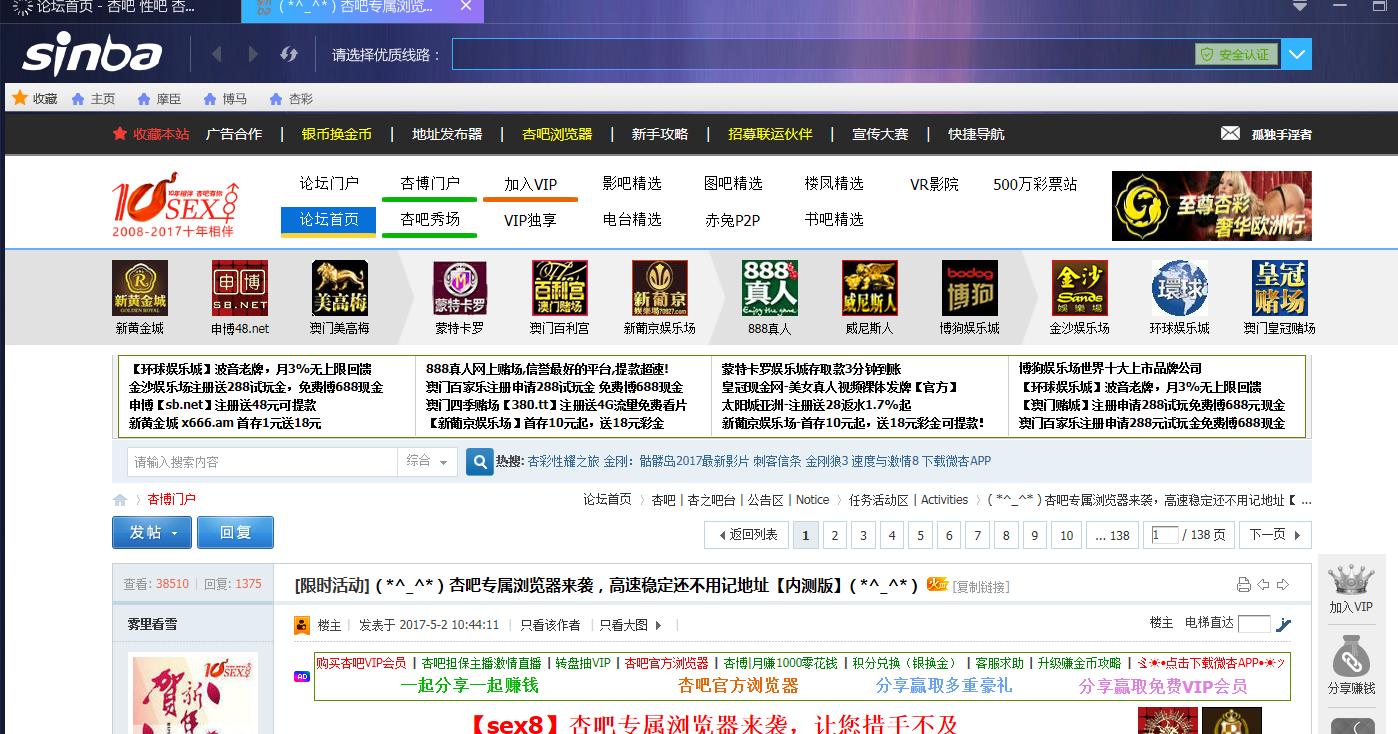This screenshot has height=734, width=1398.
Task: Open the 摩臣 bookmark
Action: [159, 99]
